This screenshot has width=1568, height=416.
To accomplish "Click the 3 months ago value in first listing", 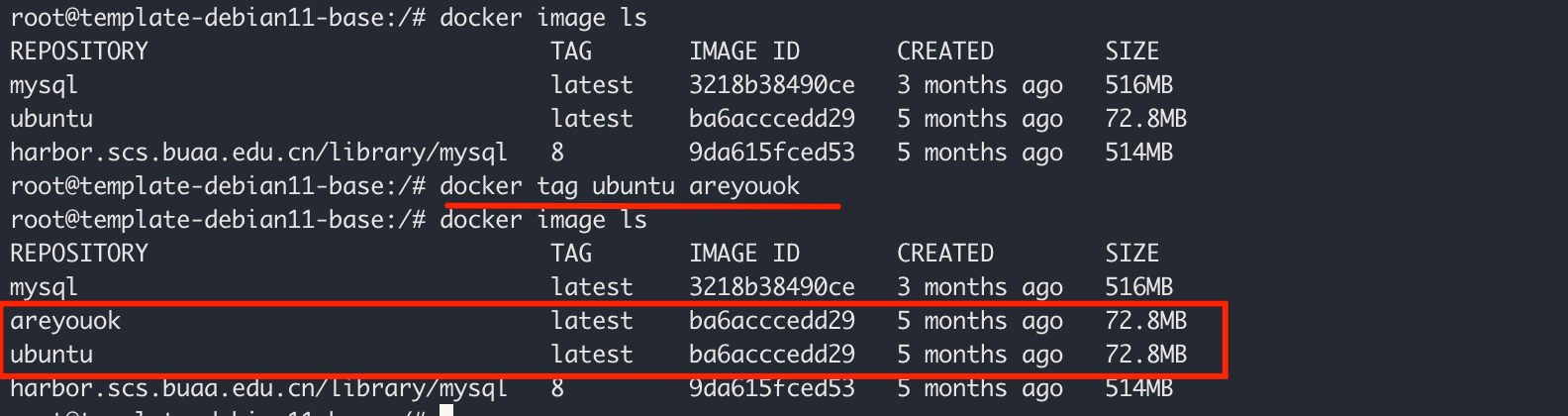I will pos(980,85).
